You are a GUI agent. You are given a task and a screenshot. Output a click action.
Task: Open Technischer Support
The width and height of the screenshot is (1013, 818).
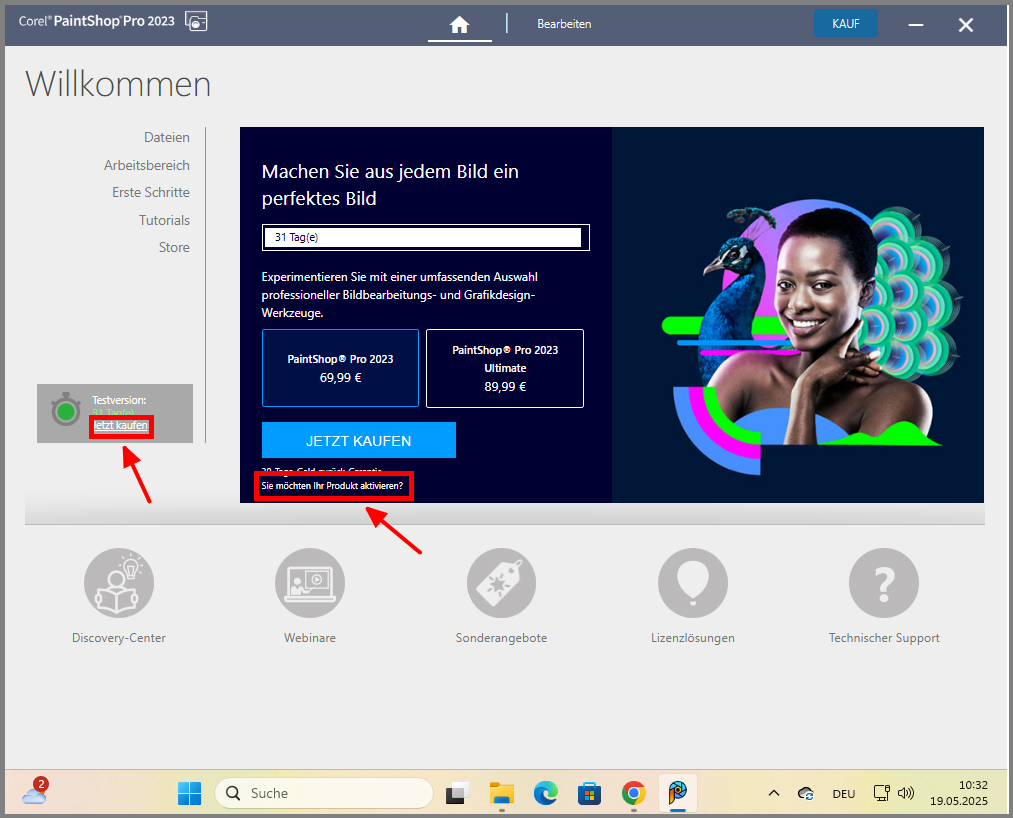[x=883, y=582]
